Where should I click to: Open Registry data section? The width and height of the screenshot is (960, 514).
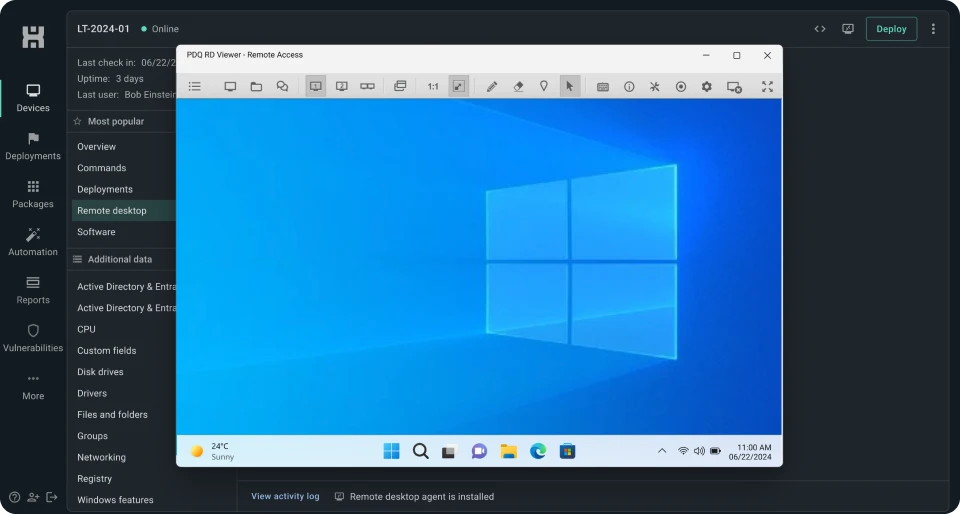click(x=94, y=479)
